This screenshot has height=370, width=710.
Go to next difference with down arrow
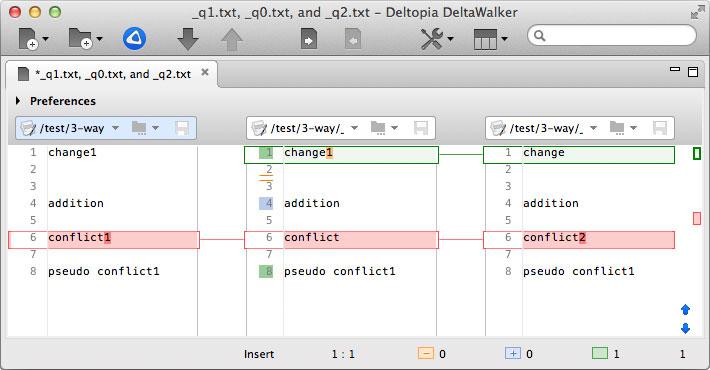(x=188, y=39)
